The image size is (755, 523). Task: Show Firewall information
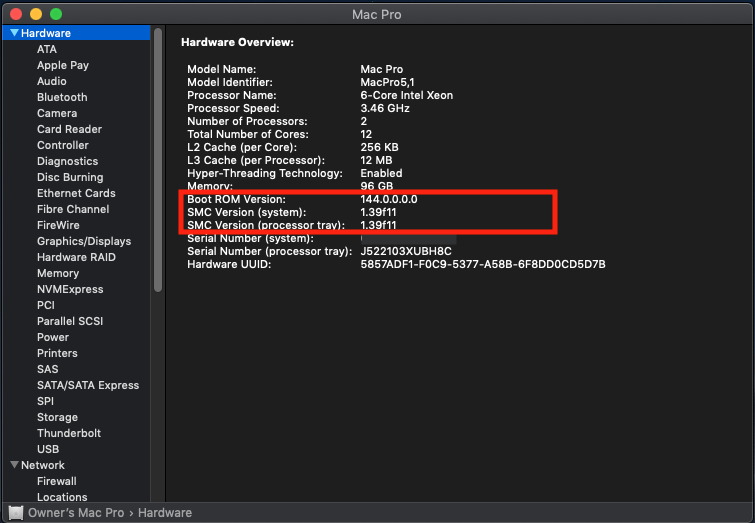click(x=56, y=481)
